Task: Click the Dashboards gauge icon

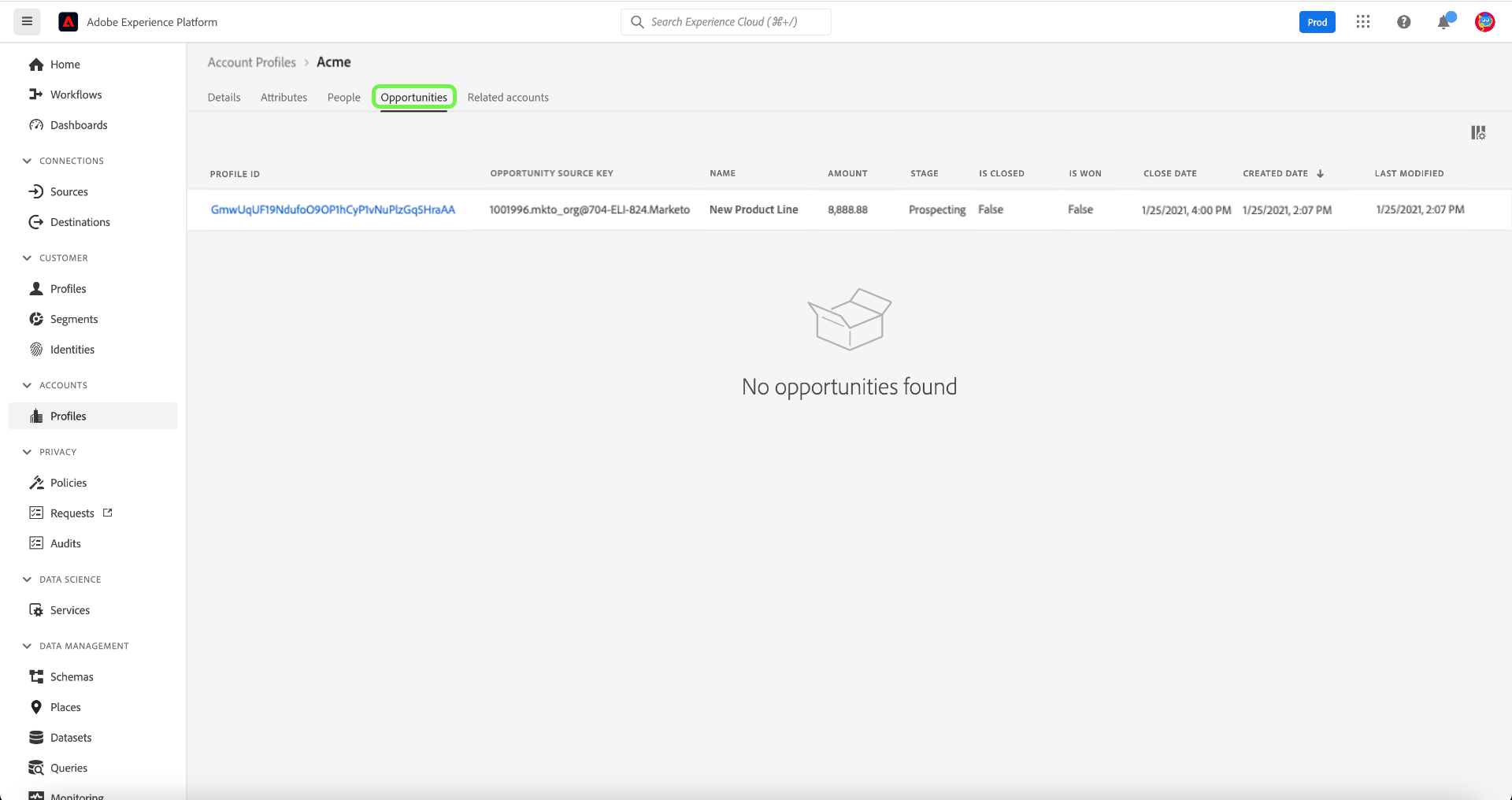Action: click(x=36, y=125)
